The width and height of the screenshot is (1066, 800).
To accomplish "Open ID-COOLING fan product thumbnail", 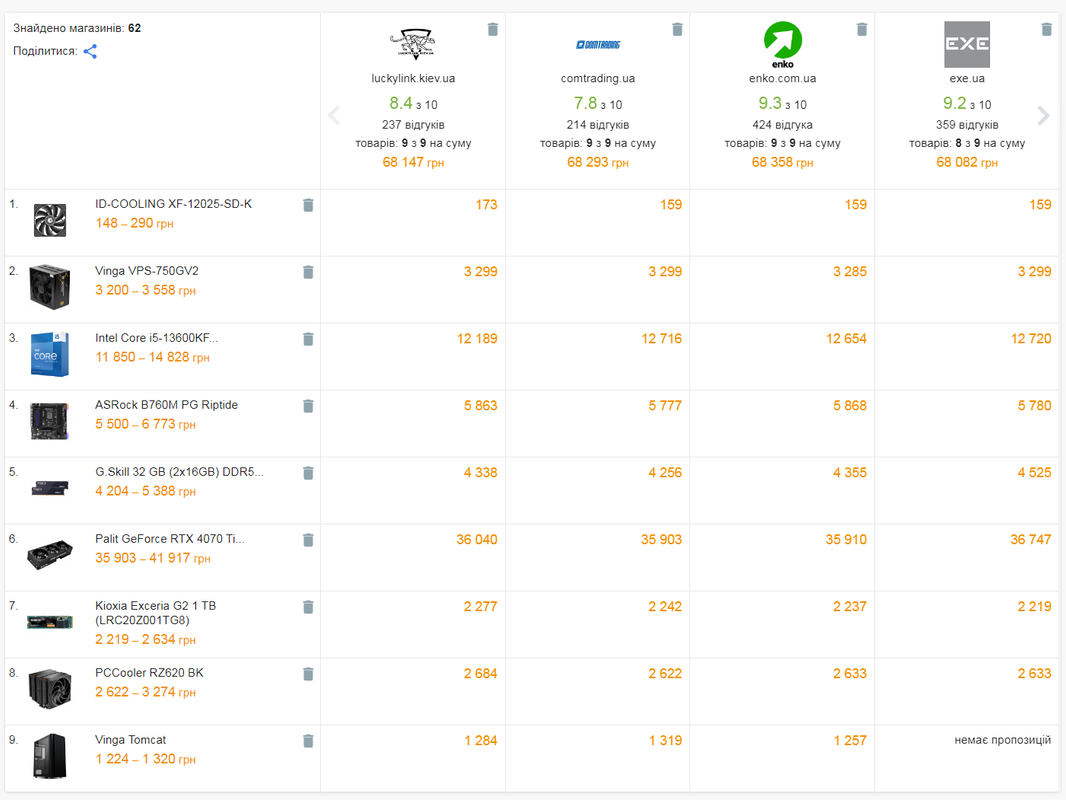I will (x=50, y=220).
